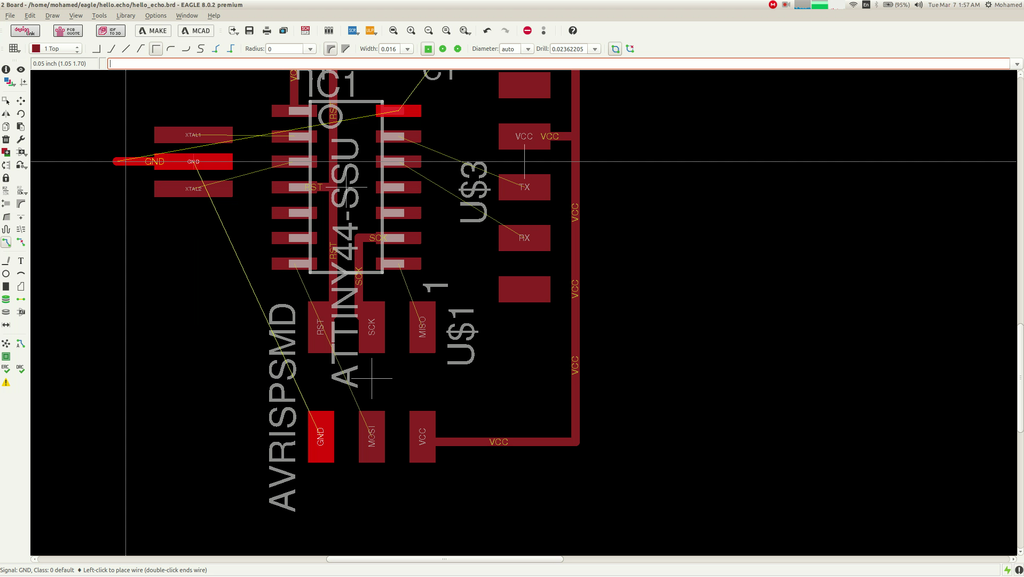Run the DRC design rule check

[x=21, y=369]
